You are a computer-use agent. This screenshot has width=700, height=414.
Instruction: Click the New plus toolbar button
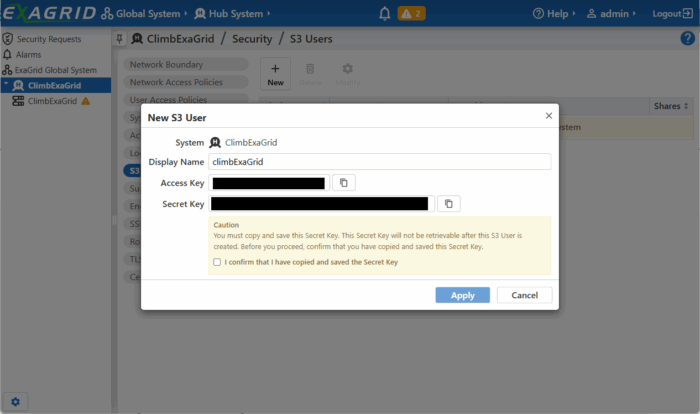pyautogui.click(x=275, y=74)
